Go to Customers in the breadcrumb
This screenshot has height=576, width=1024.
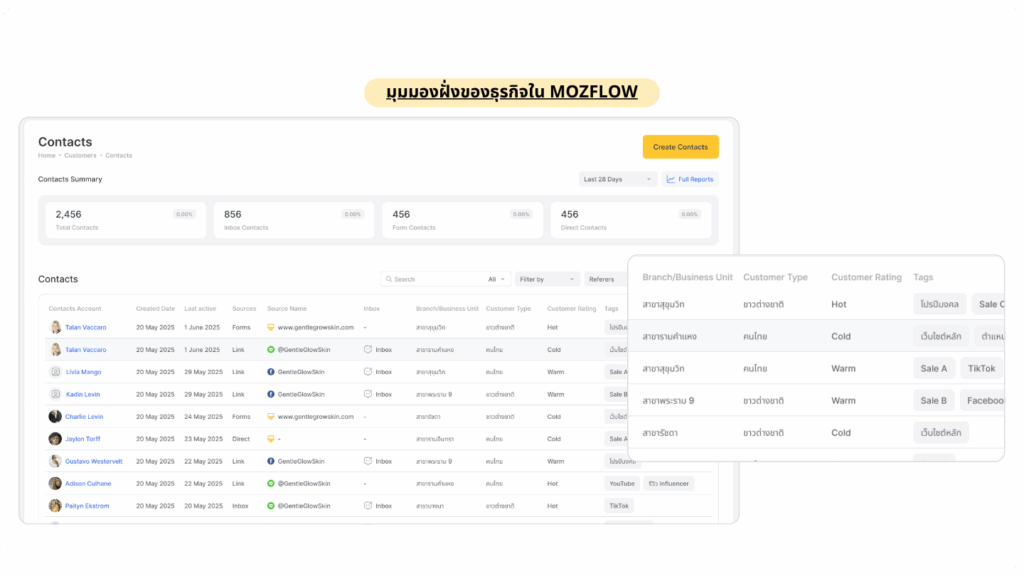[80, 155]
